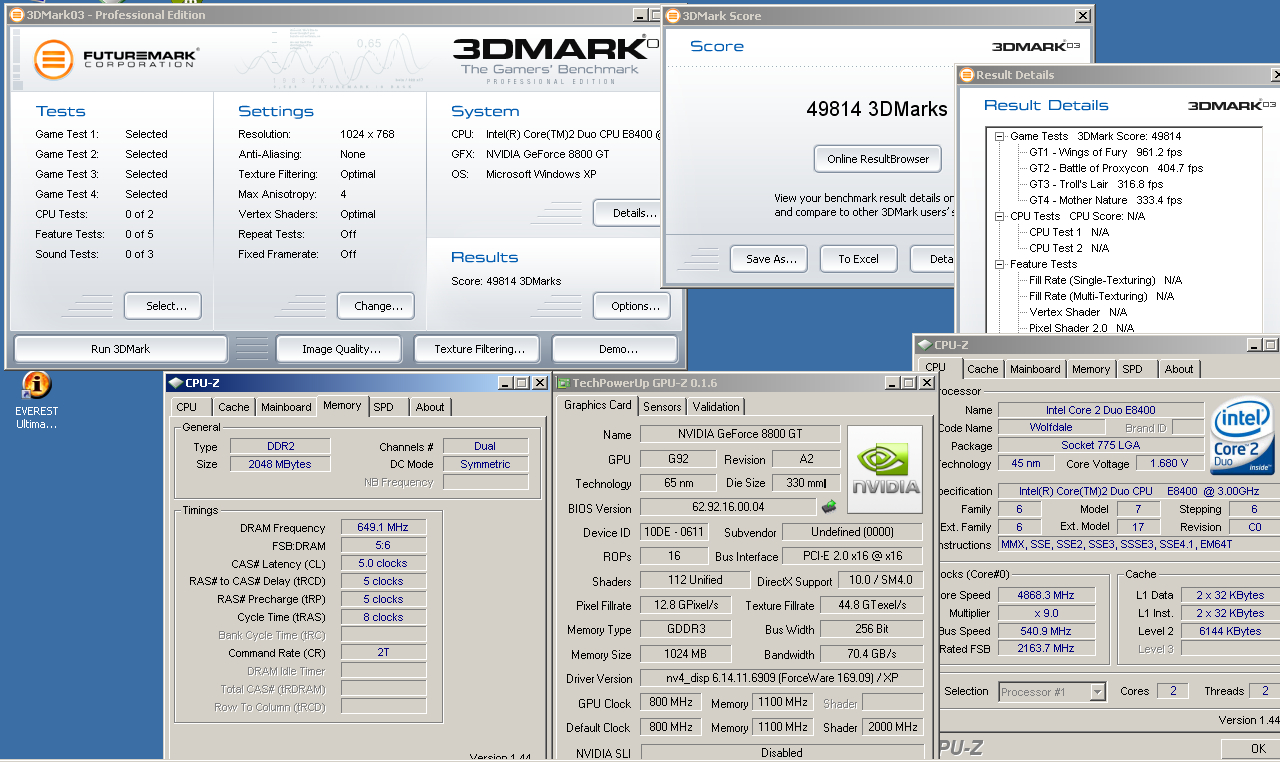Click the CAS# Latency 5.0 clocks field
The width and height of the screenshot is (1280, 762).
coord(383,563)
